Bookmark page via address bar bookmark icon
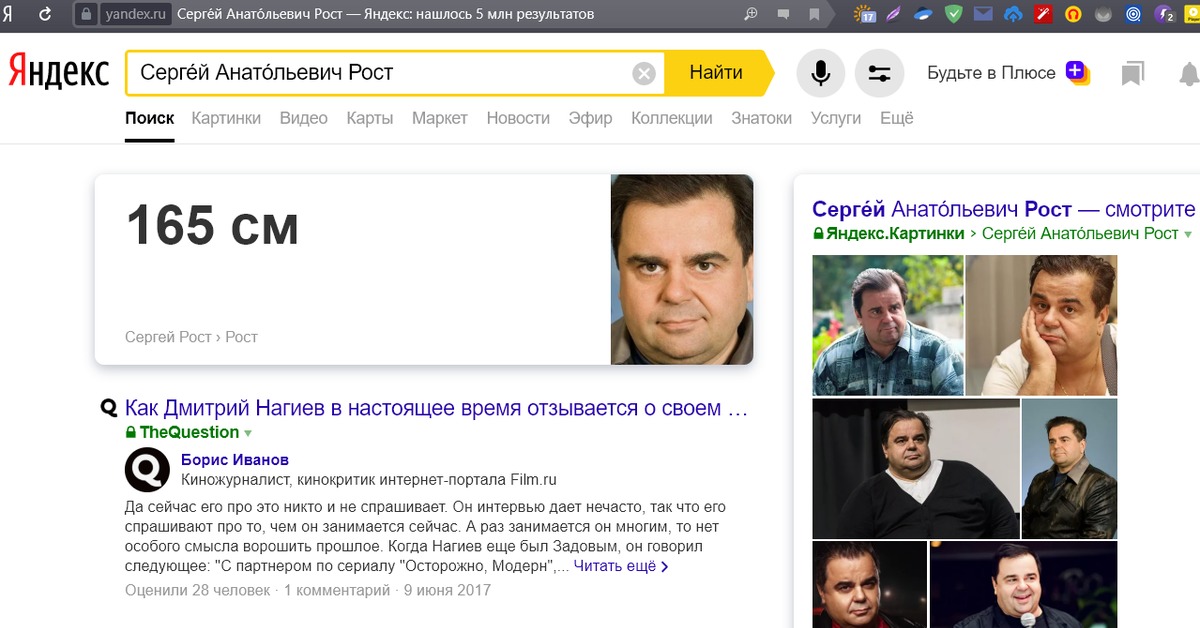Image resolution: width=1200 pixels, height=628 pixels. [x=815, y=14]
